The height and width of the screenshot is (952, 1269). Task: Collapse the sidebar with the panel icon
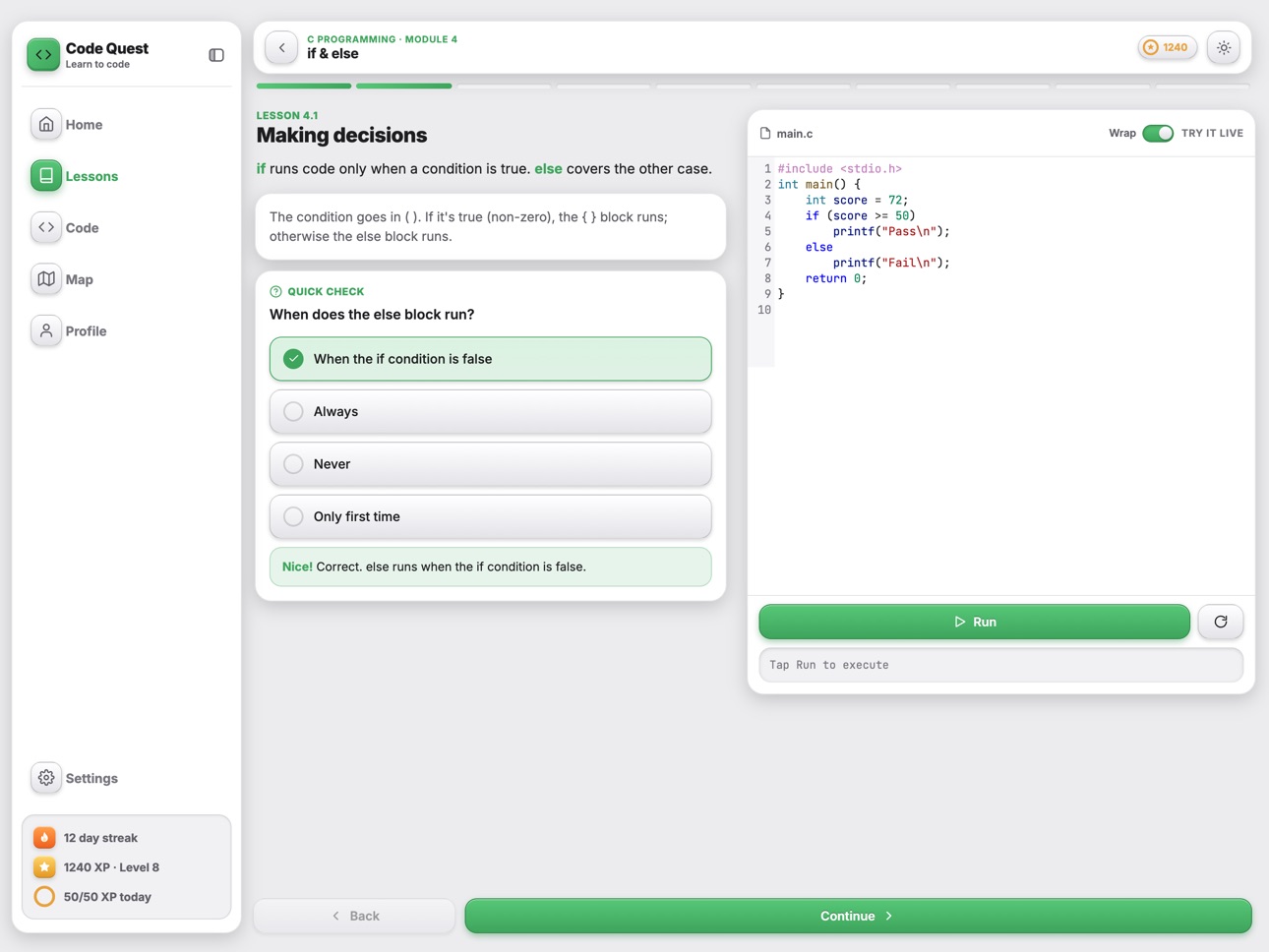pos(216,55)
